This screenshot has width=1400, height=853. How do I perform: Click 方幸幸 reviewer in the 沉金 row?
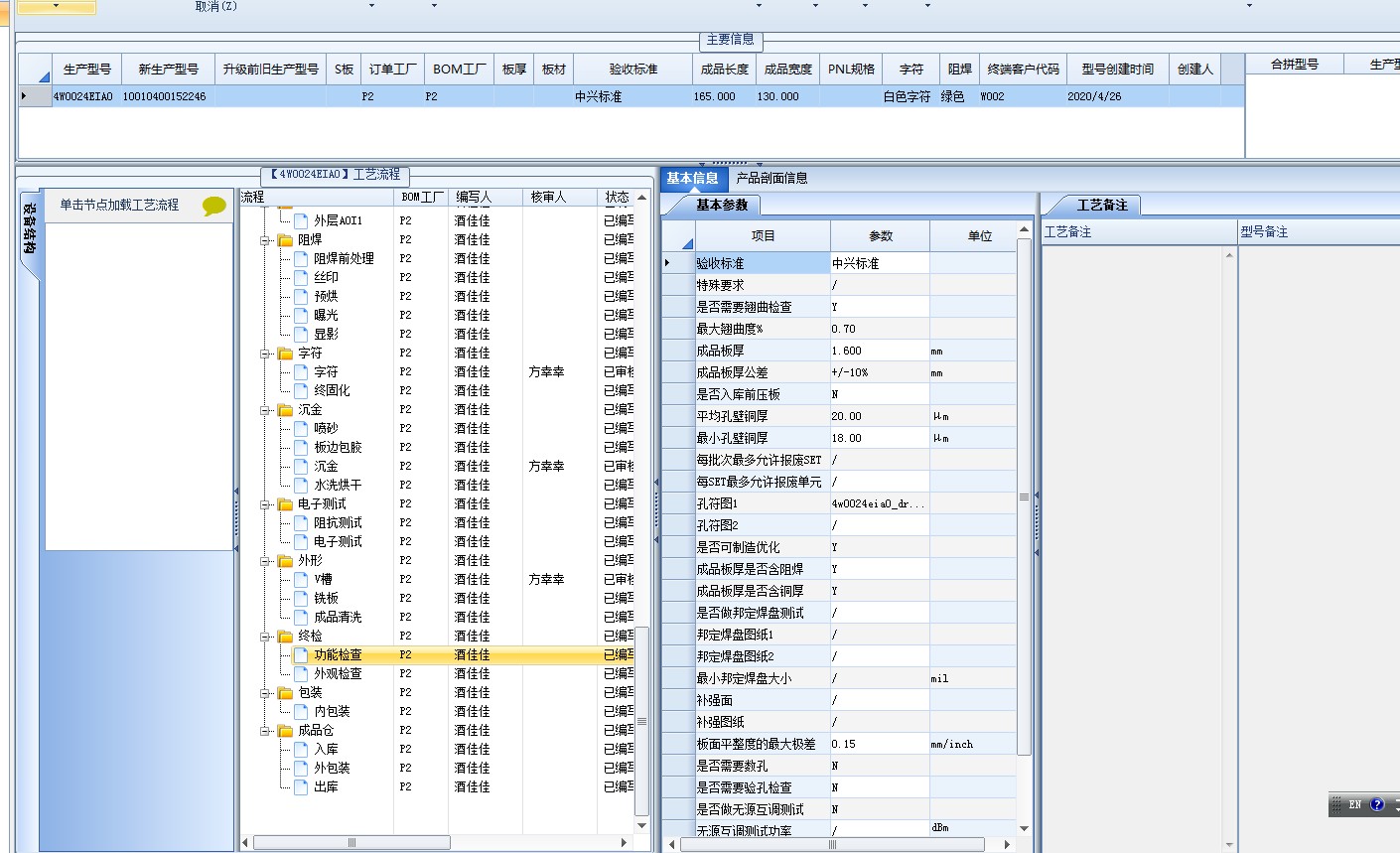[x=547, y=466]
